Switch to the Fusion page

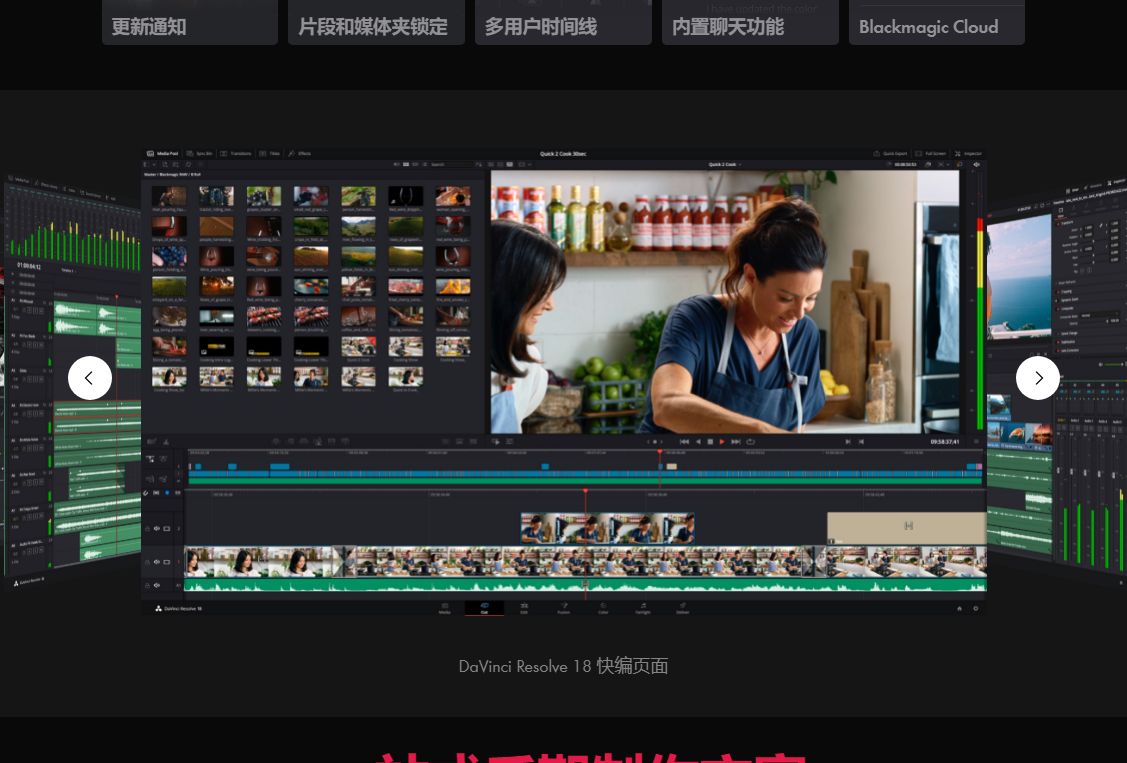pos(564,609)
